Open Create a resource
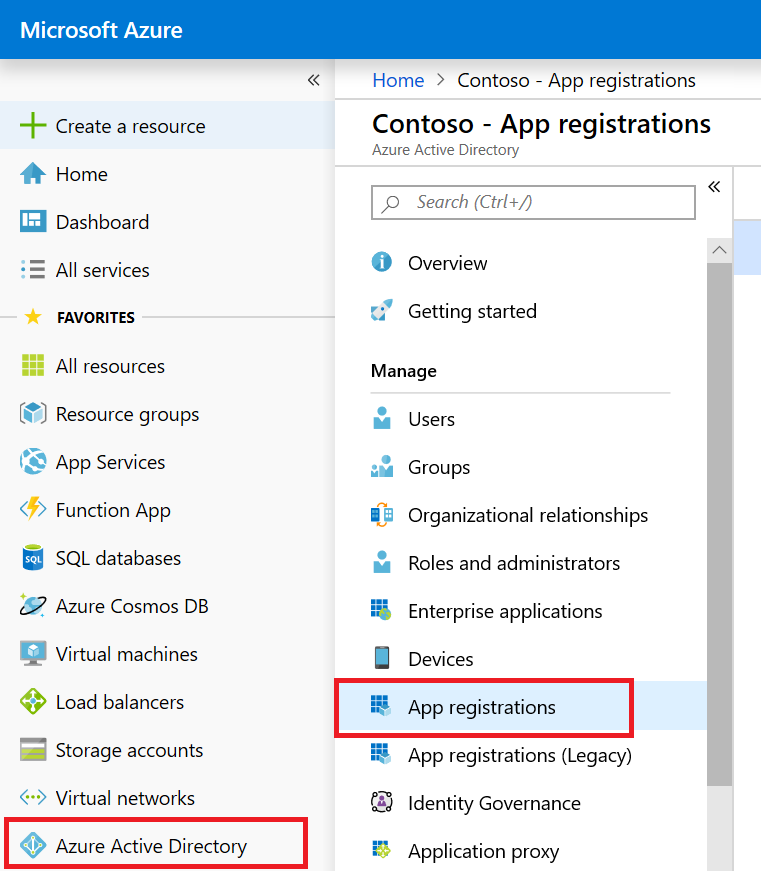The image size is (761, 871). point(167,126)
